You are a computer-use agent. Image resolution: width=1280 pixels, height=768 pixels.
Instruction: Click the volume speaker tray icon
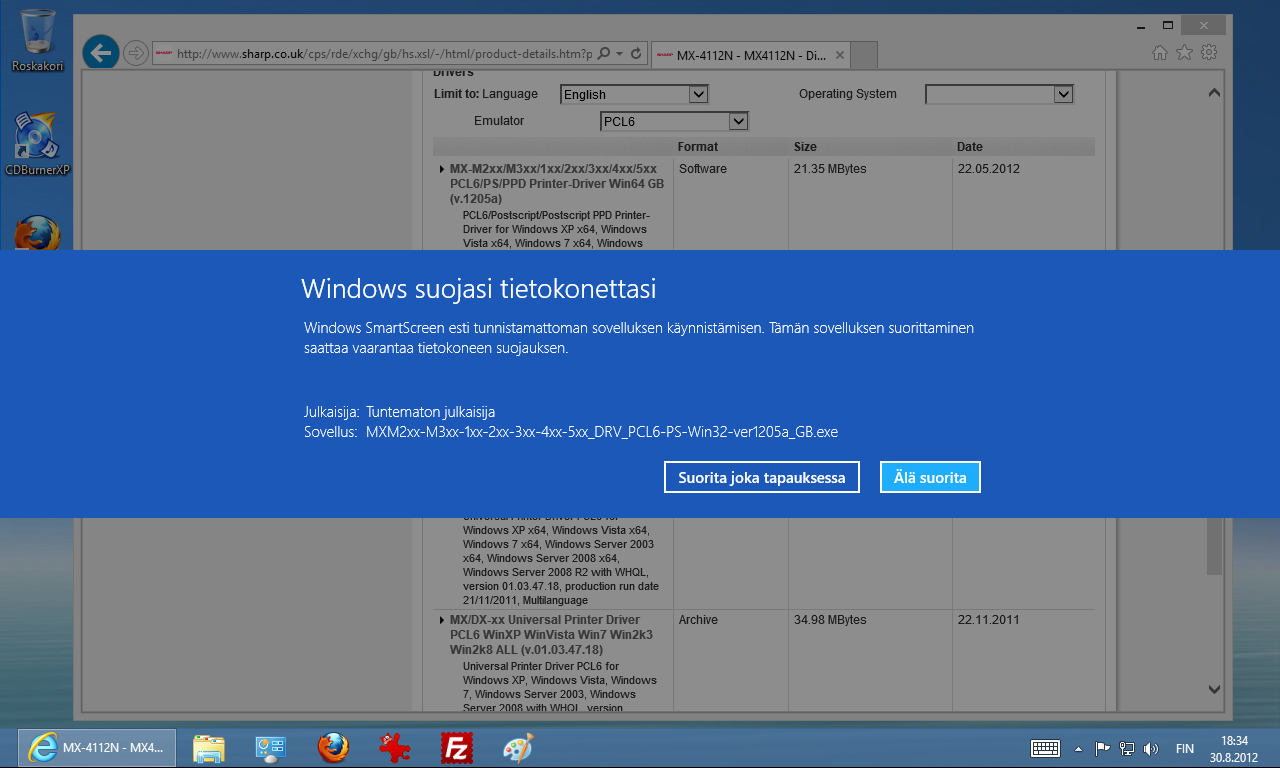pyautogui.click(x=1151, y=748)
